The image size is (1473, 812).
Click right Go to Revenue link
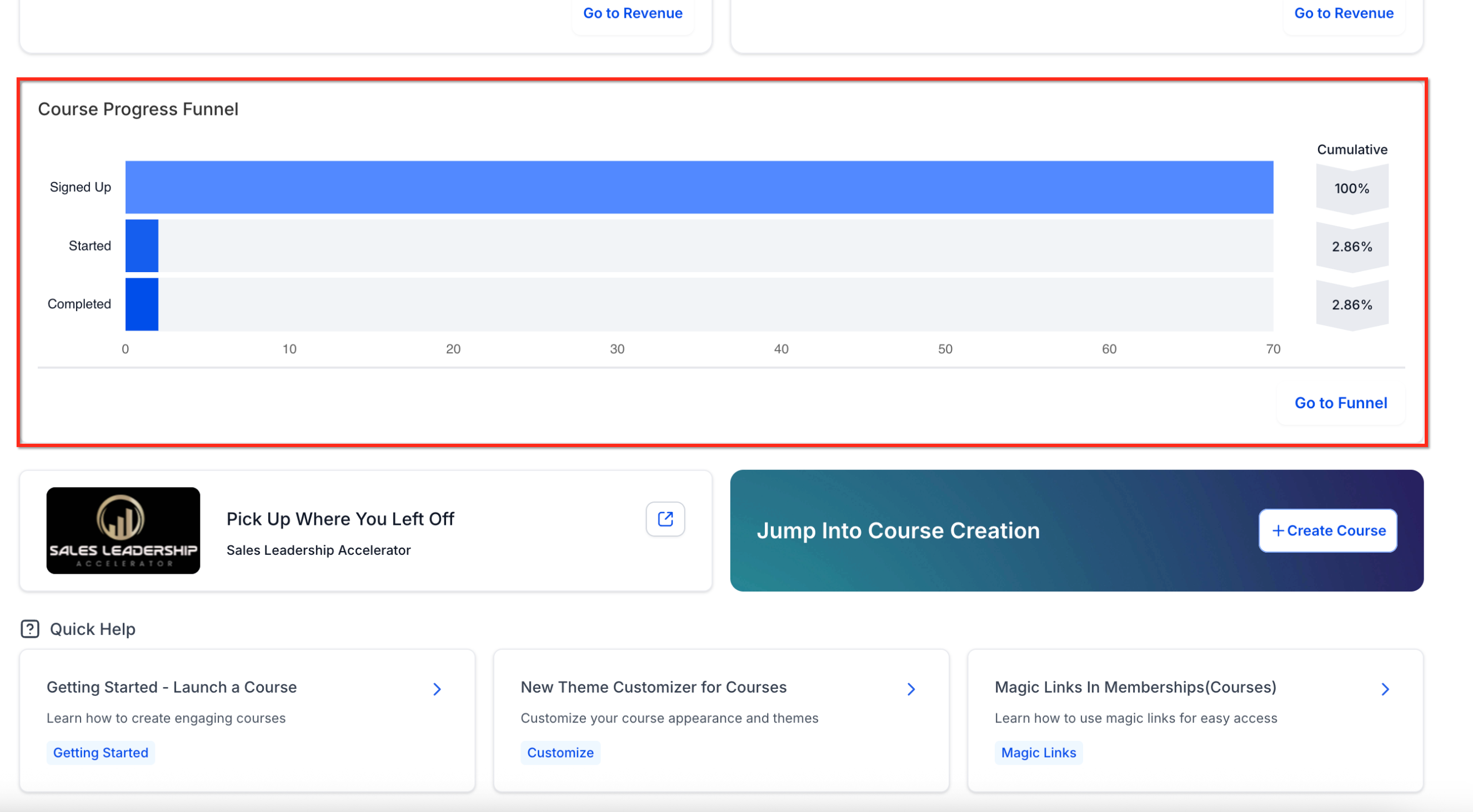[x=1343, y=13]
